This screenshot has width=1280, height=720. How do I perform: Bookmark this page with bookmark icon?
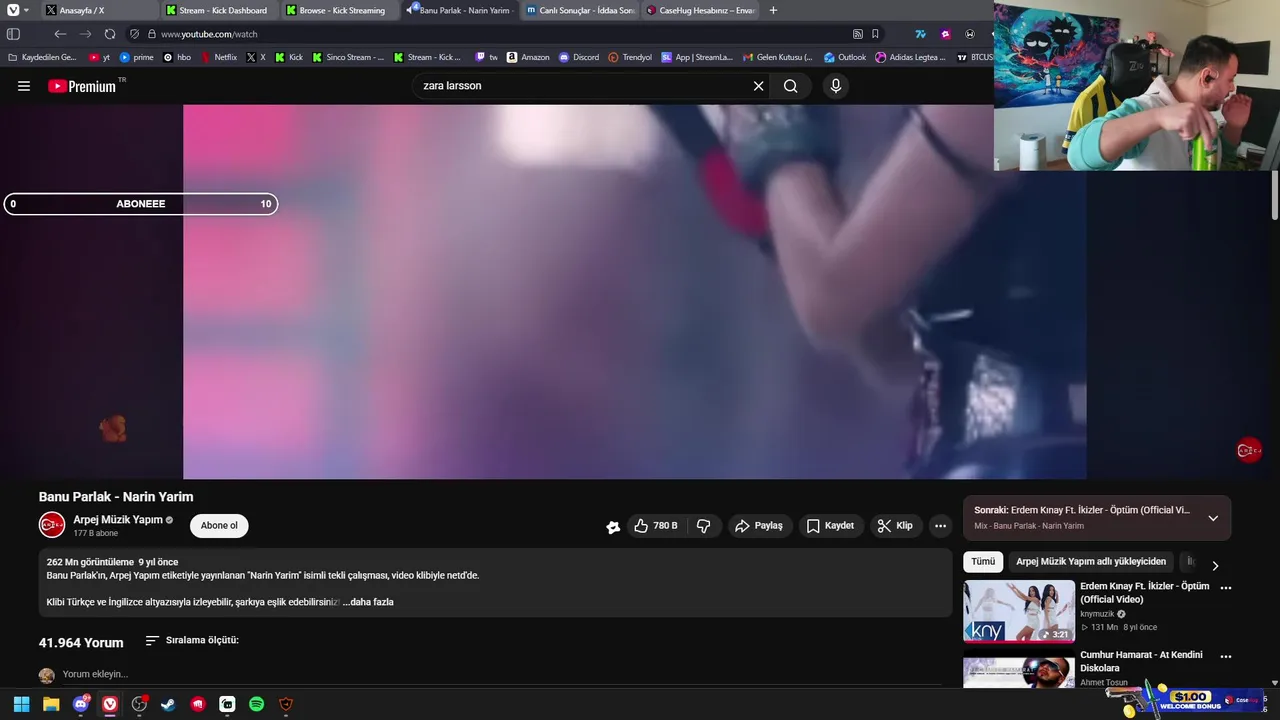(875, 34)
